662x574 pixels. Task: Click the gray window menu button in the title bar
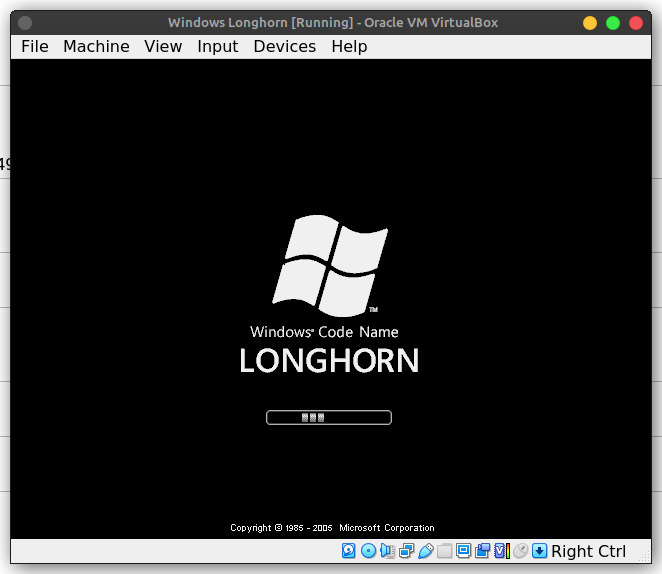pos(25,23)
